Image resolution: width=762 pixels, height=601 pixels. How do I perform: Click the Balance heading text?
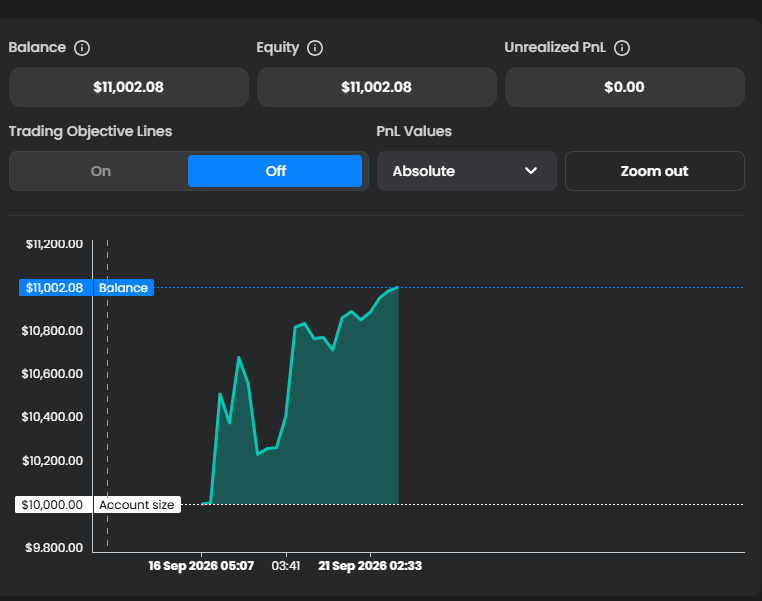tap(37, 47)
